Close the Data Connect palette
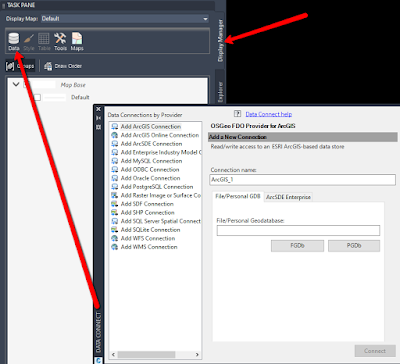The width and height of the screenshot is (400, 364). click(x=98, y=109)
